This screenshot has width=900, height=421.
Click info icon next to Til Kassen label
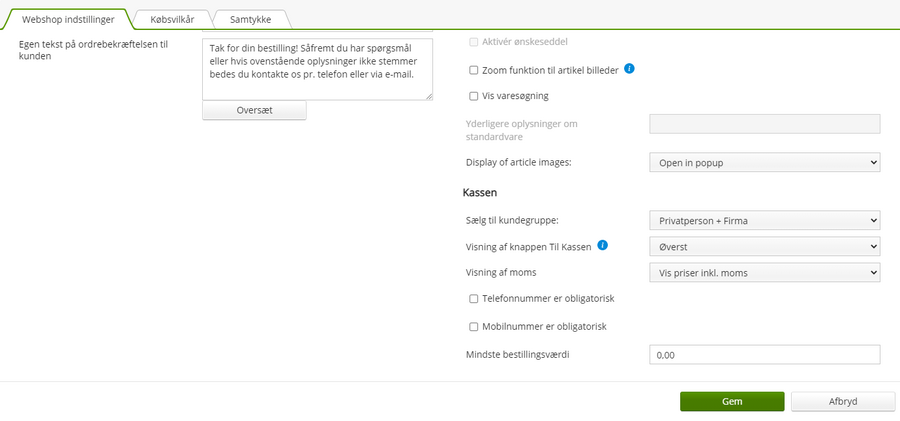(602, 245)
